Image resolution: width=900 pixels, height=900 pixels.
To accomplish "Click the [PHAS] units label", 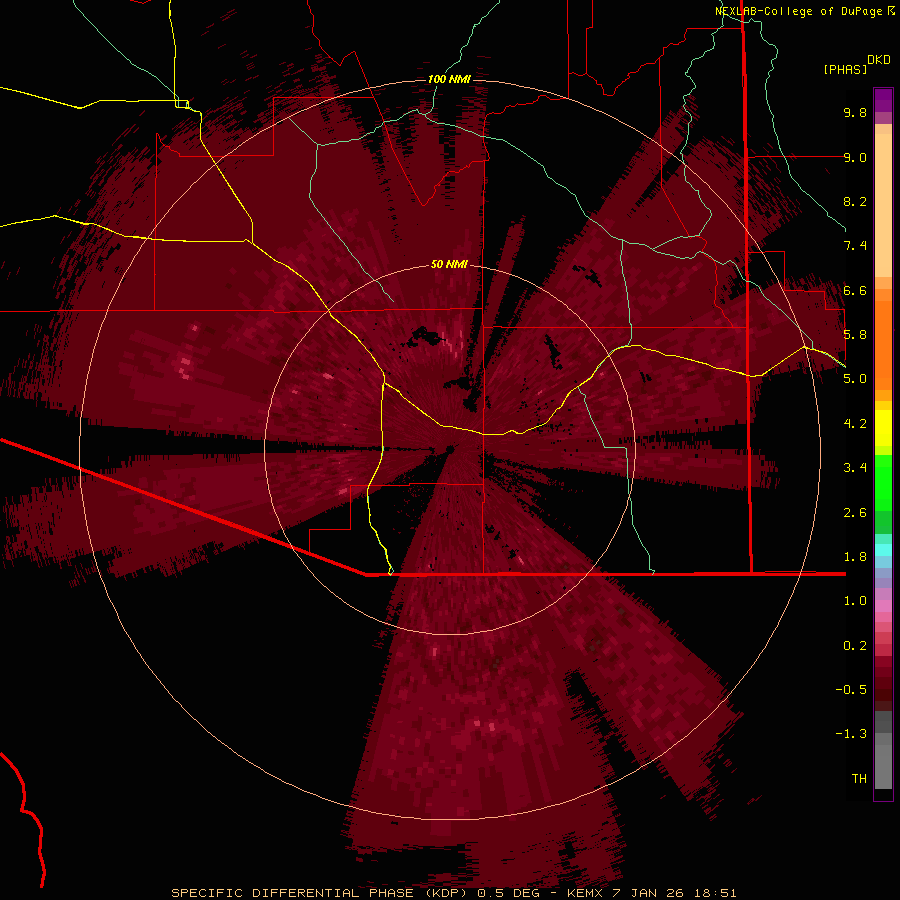I will [x=845, y=69].
